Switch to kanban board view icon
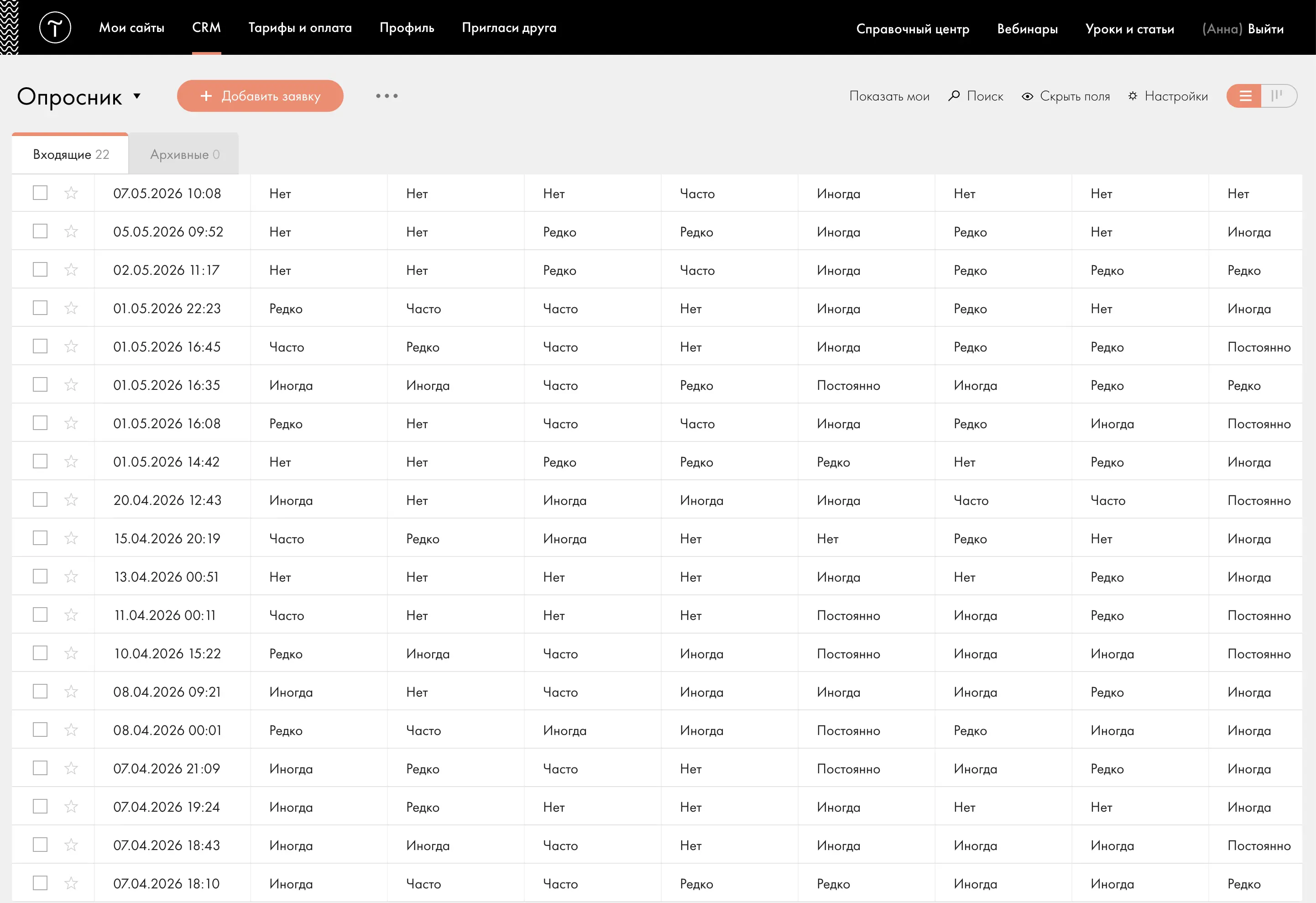 coord(1277,96)
